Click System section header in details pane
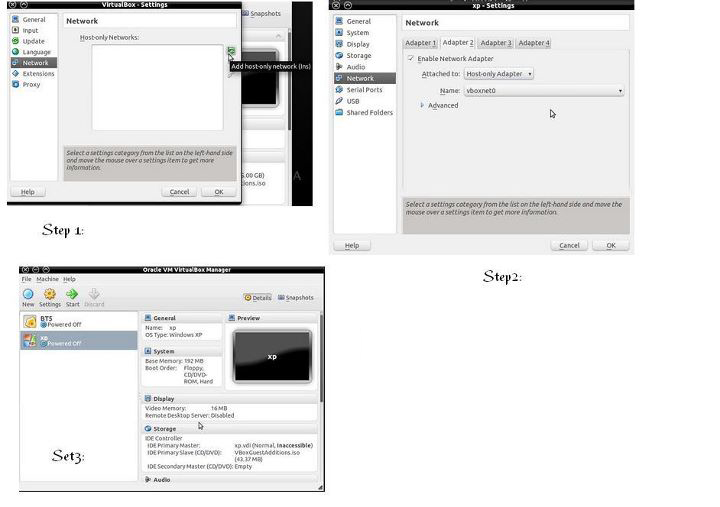 [x=182, y=351]
